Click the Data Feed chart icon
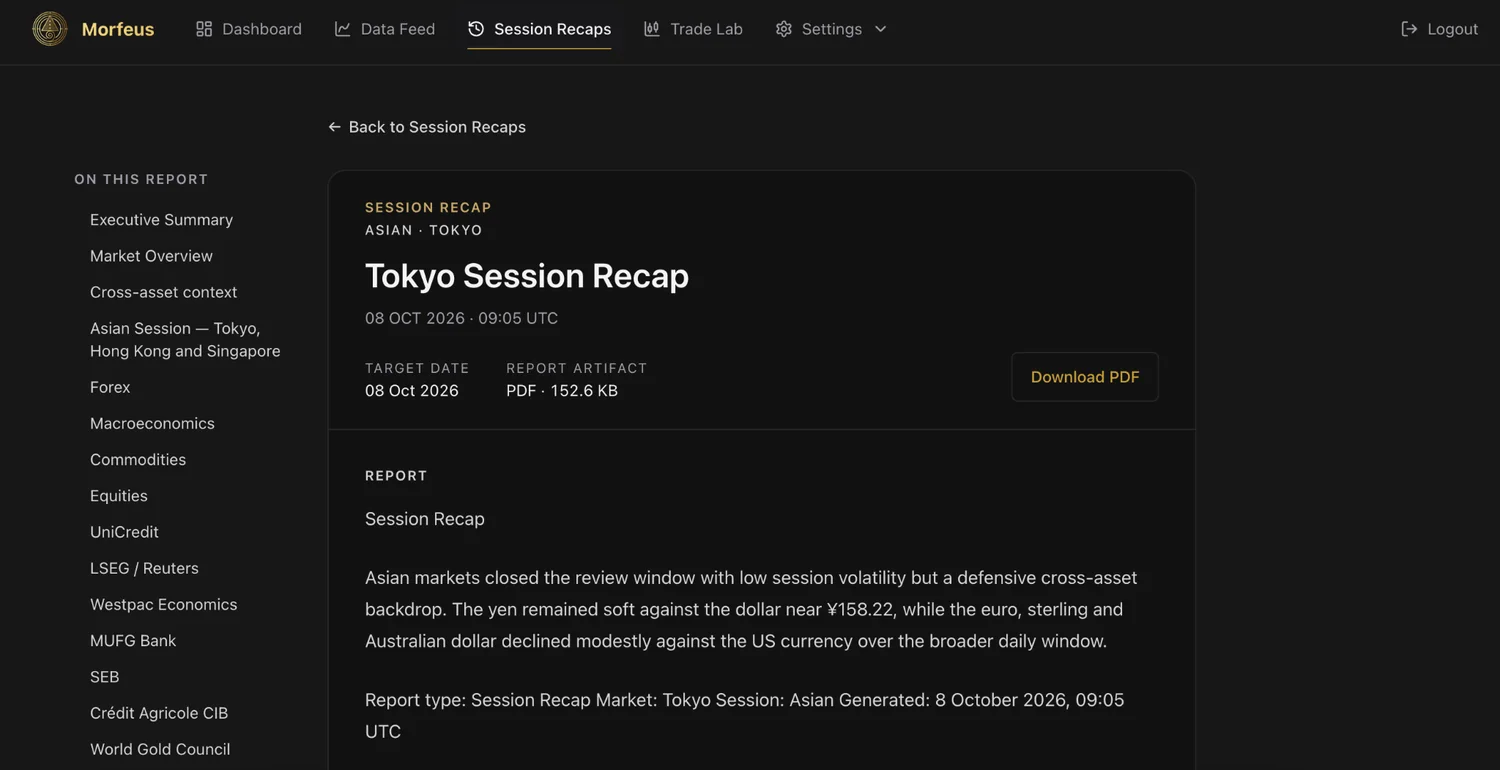 tap(343, 29)
